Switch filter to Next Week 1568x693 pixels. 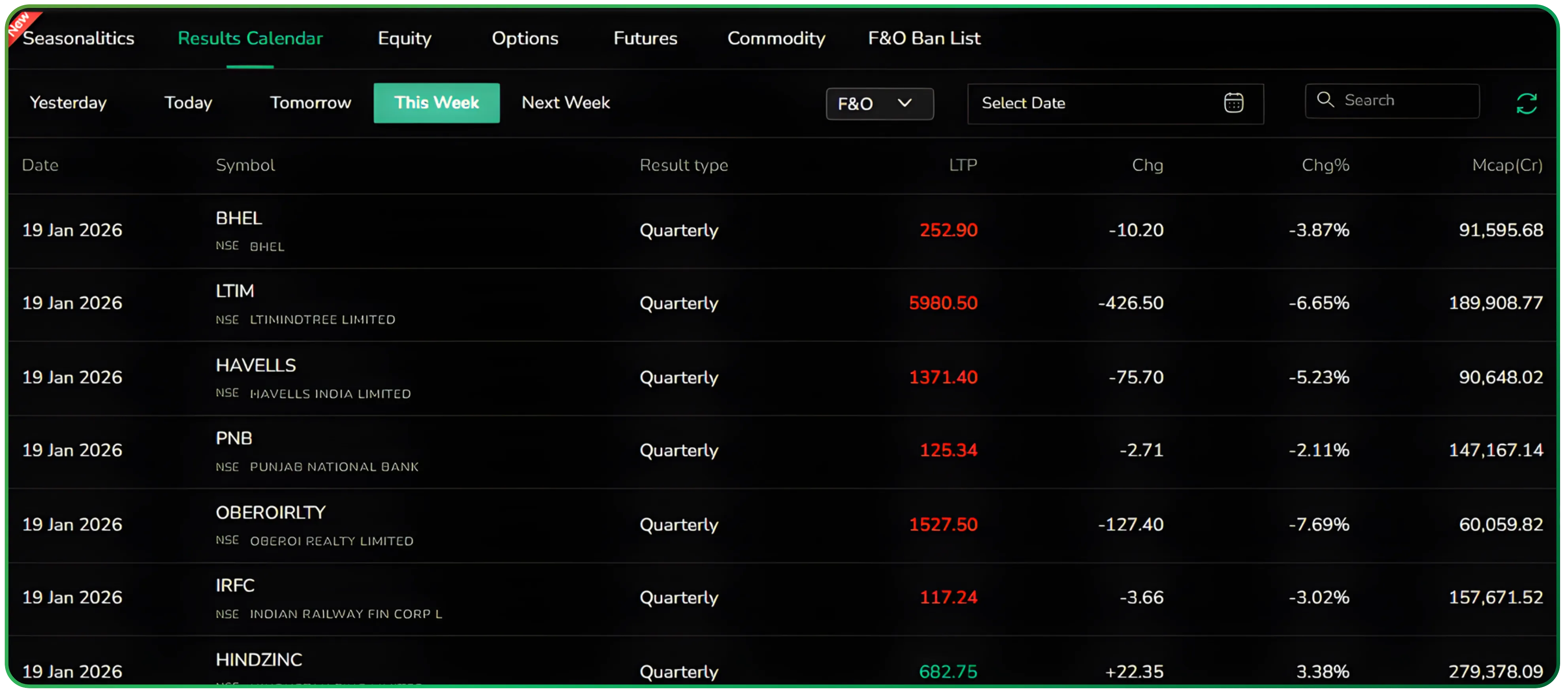pyautogui.click(x=565, y=103)
